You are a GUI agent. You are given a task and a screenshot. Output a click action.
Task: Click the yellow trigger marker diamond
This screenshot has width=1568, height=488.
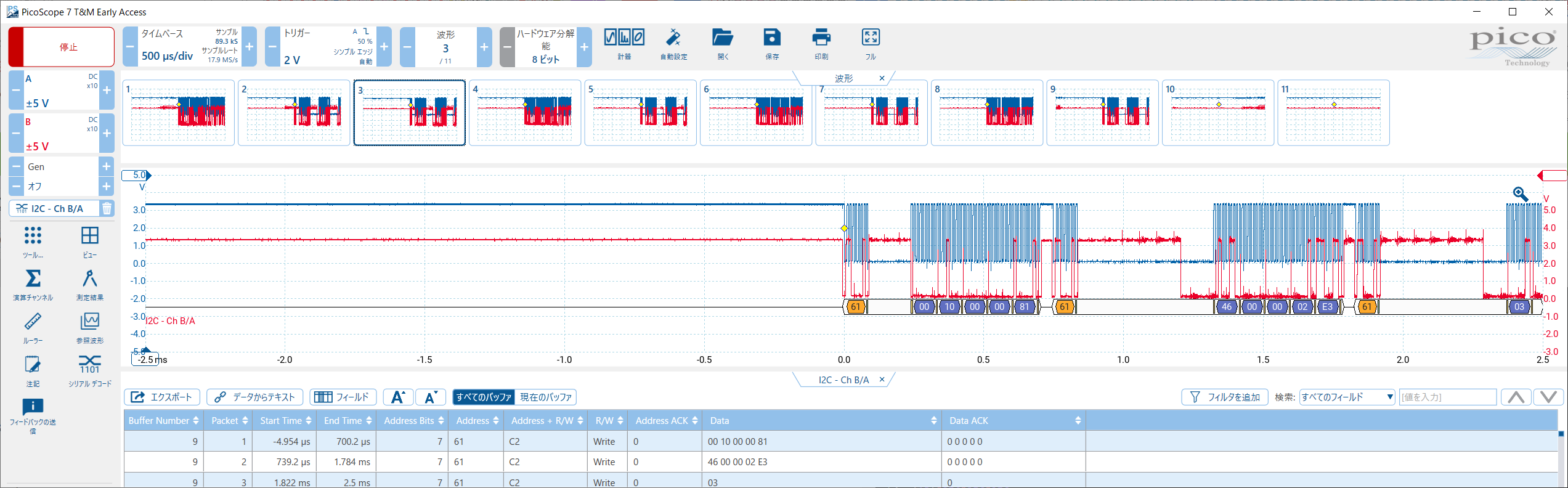click(844, 229)
